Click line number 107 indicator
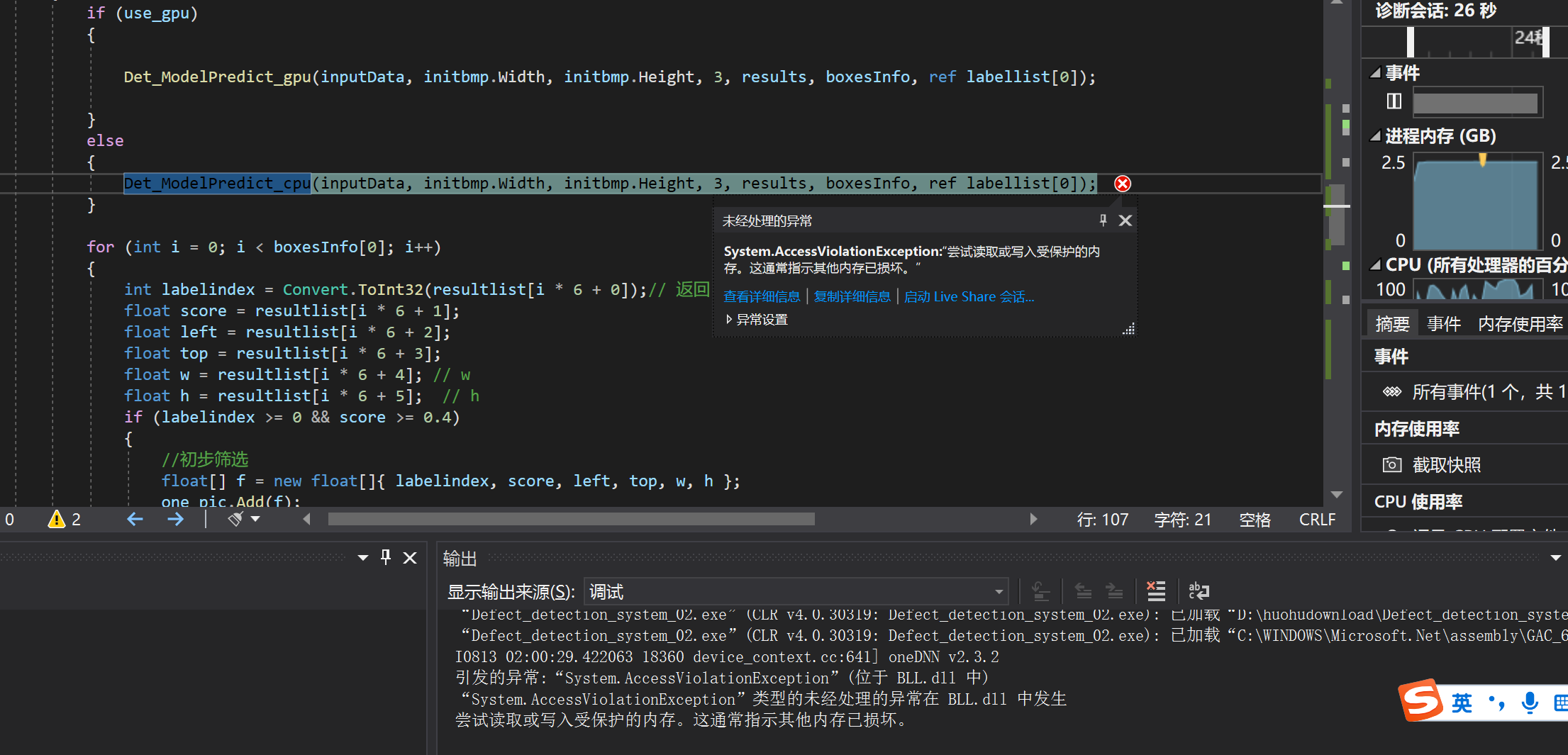1568x755 pixels. pyautogui.click(x=1102, y=520)
